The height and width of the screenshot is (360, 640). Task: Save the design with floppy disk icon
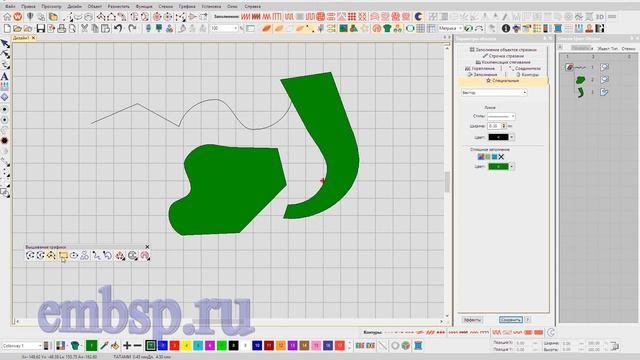click(40, 28)
